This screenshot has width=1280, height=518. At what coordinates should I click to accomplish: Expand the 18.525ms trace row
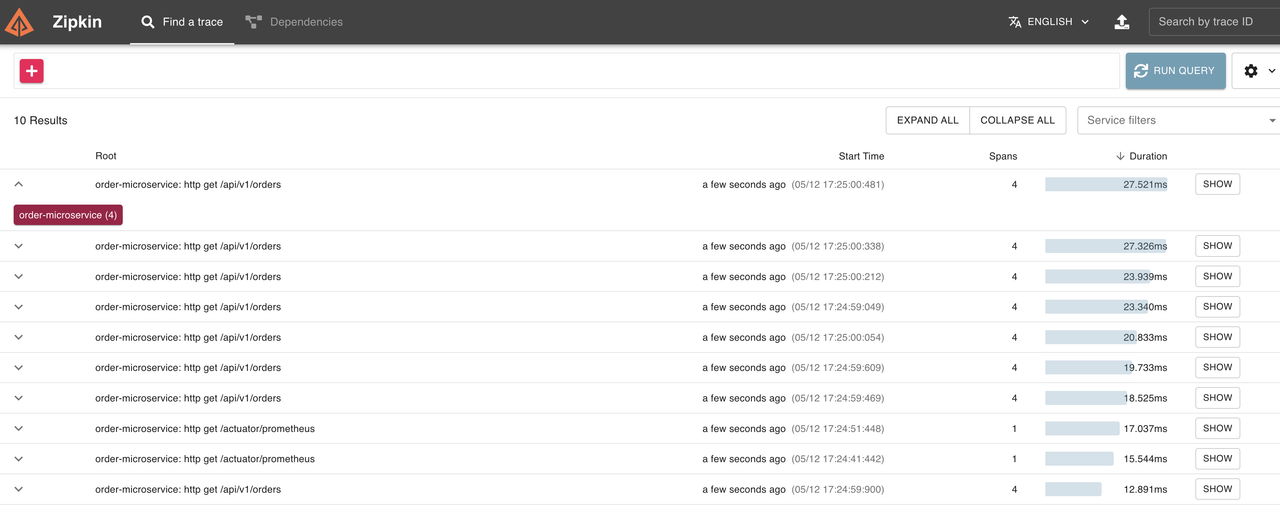pos(19,398)
